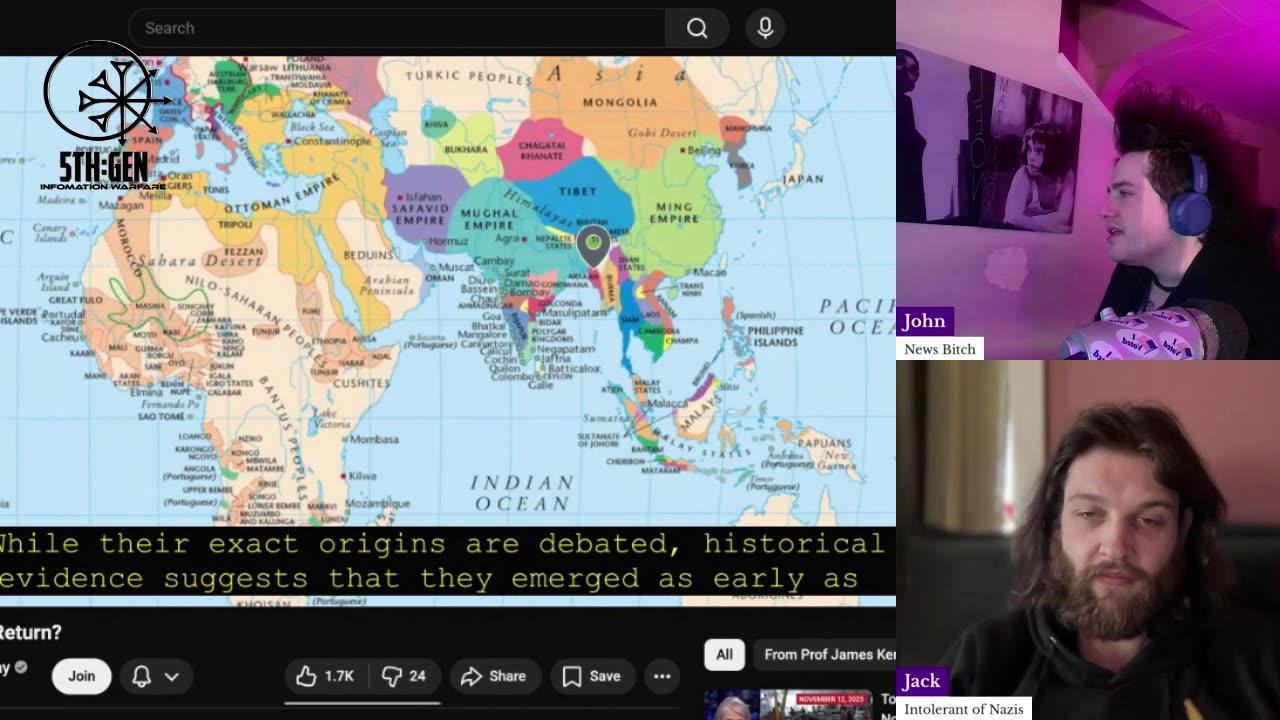This screenshot has height=720, width=1280.
Task: Click the YouTube search input field
Action: point(397,28)
